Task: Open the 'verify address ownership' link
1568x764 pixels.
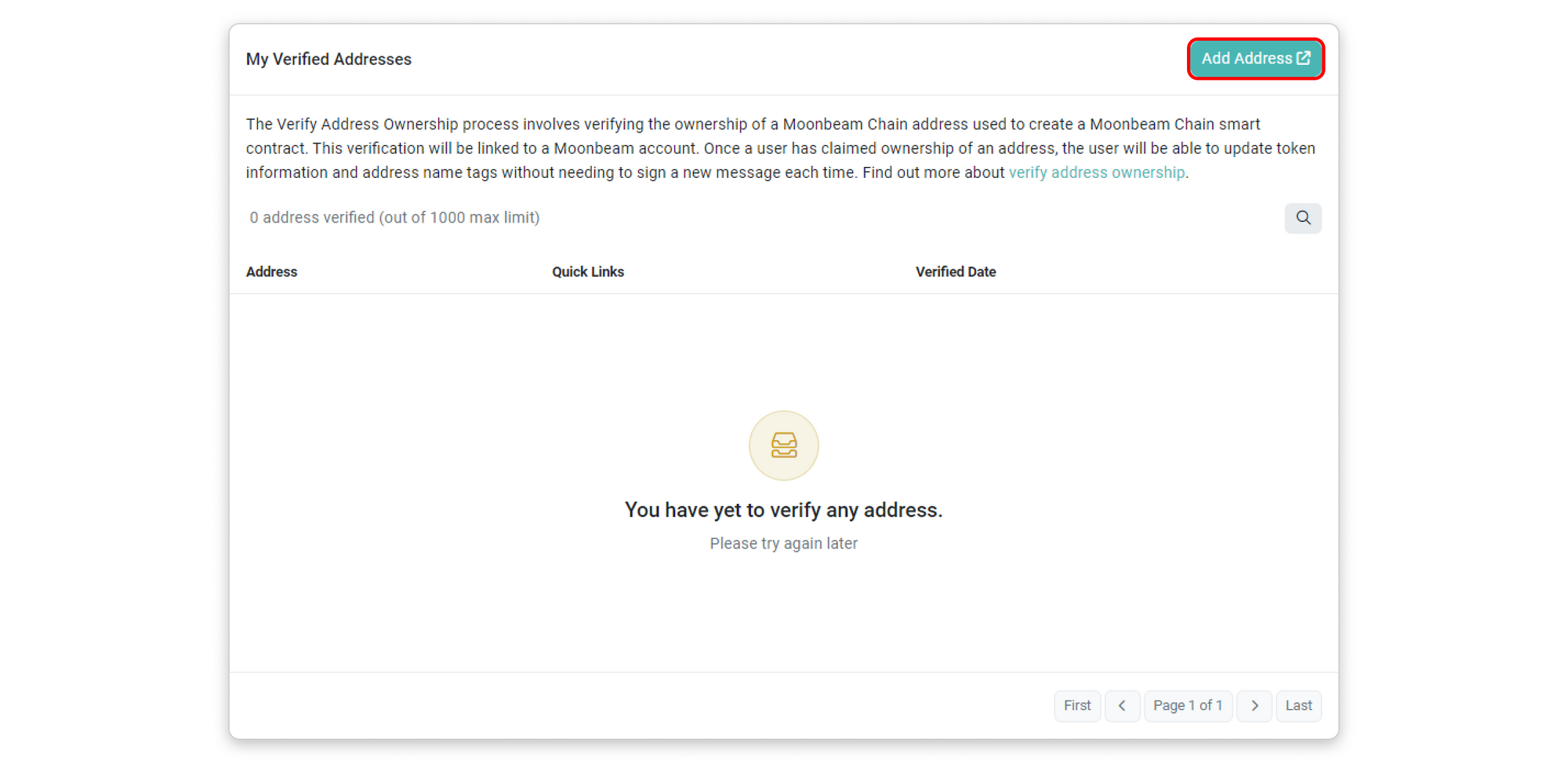Action: tap(1096, 172)
